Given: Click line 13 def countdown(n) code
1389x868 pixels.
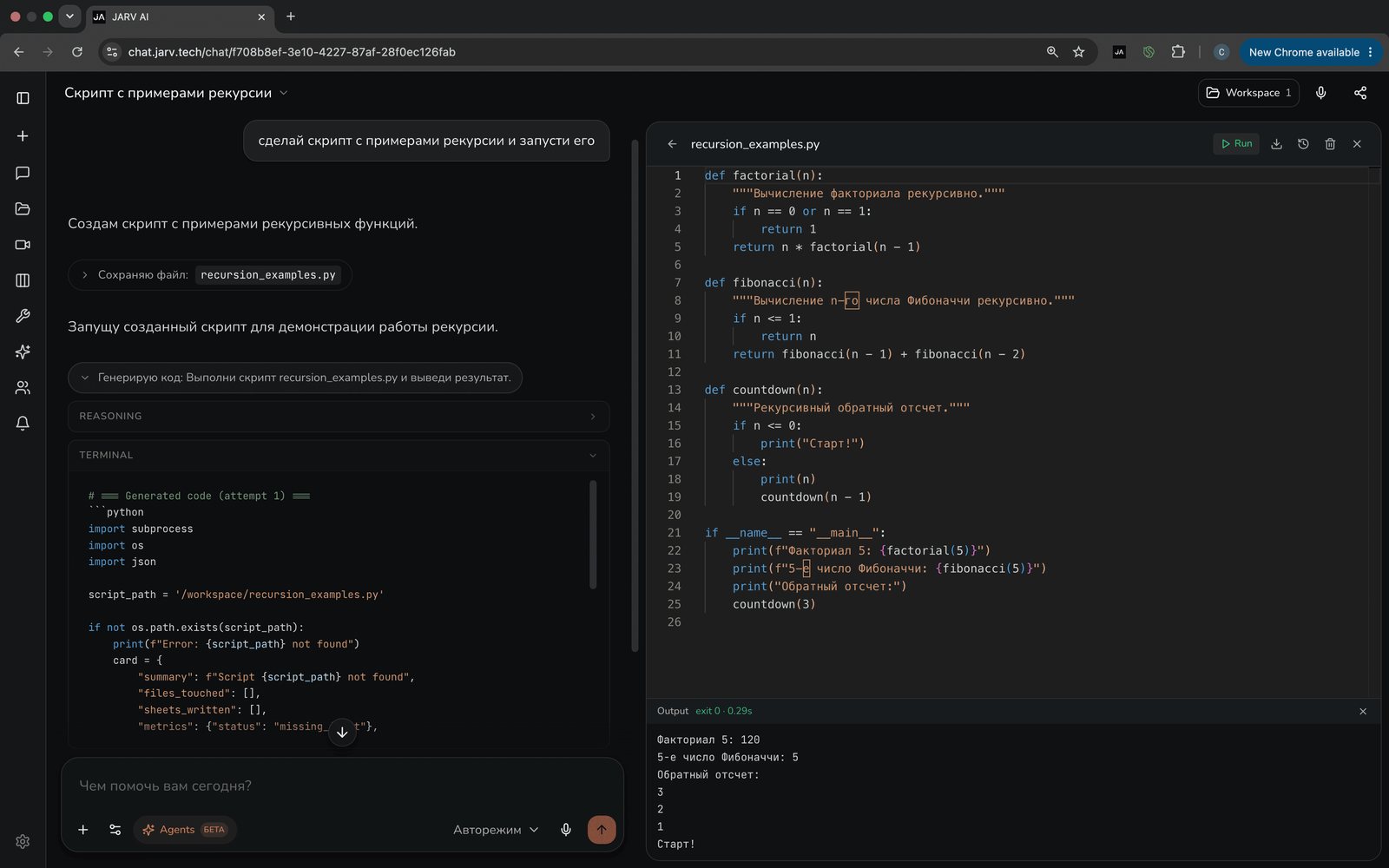Looking at the screenshot, I should 763,390.
